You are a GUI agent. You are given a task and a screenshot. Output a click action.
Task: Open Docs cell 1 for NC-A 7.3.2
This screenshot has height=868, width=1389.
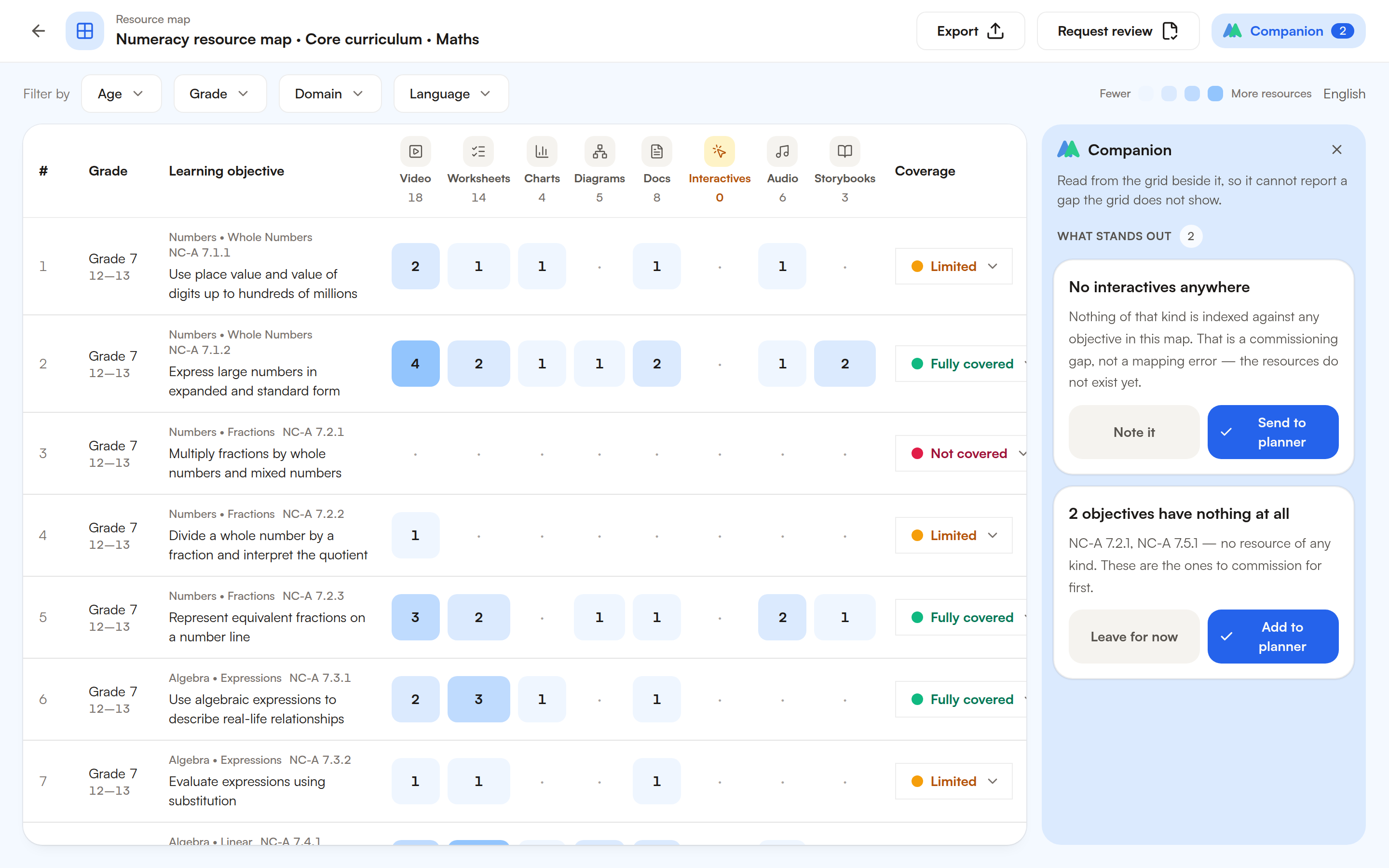(657, 781)
